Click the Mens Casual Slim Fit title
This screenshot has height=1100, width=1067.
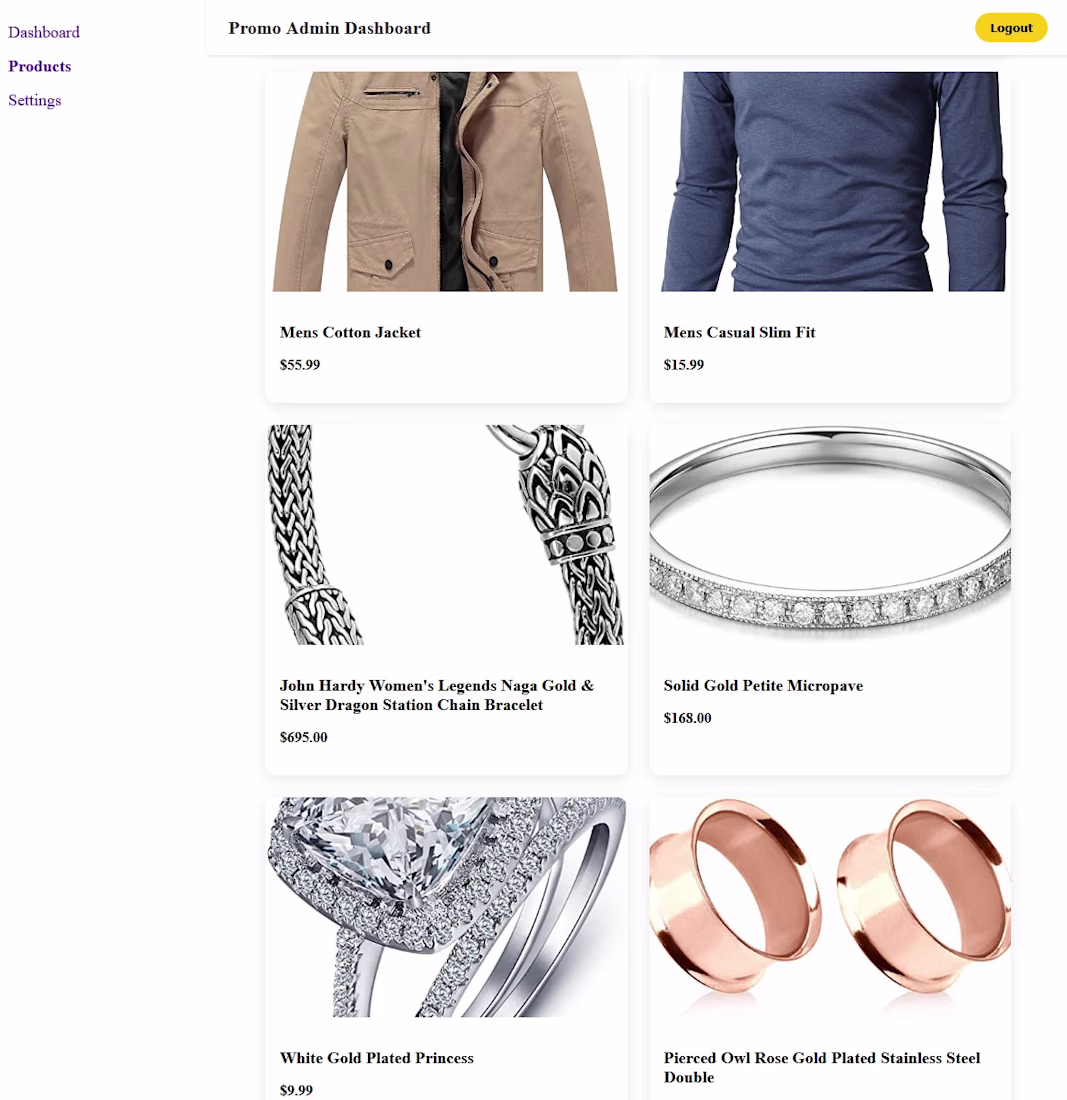(x=739, y=333)
